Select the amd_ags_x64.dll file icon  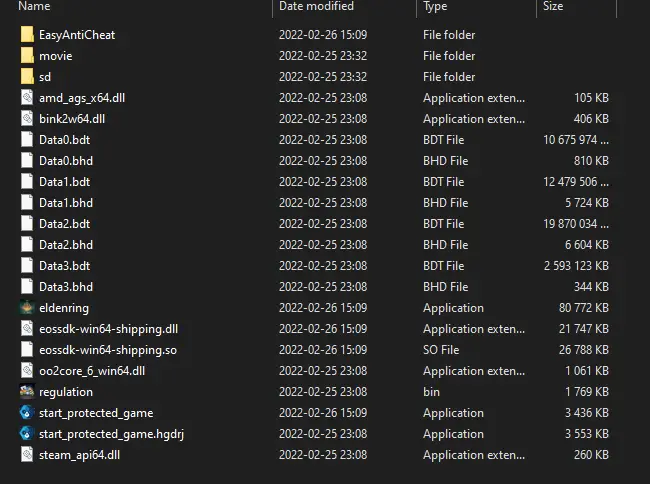click(x=27, y=97)
